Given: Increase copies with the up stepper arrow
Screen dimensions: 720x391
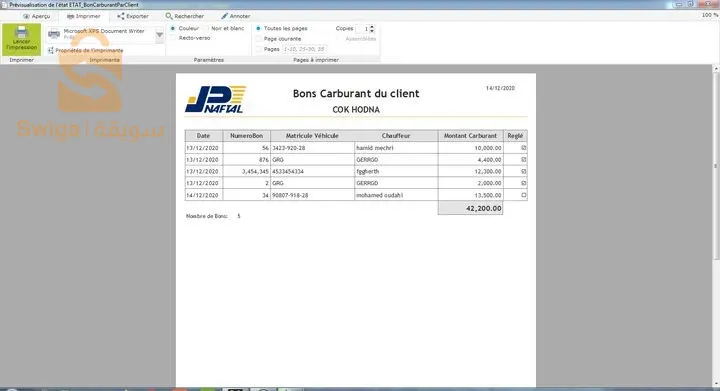Looking at the screenshot, I should [x=372, y=27].
